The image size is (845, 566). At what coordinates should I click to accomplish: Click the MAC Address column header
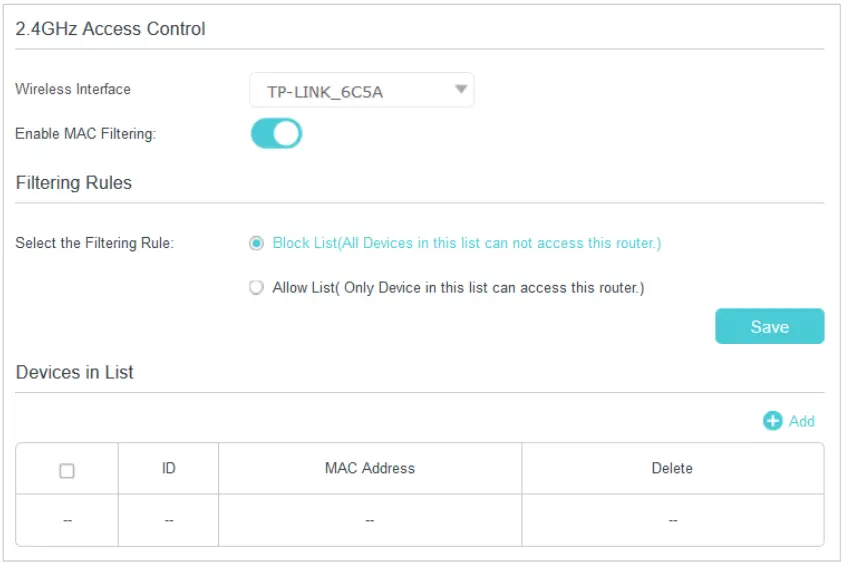point(370,468)
